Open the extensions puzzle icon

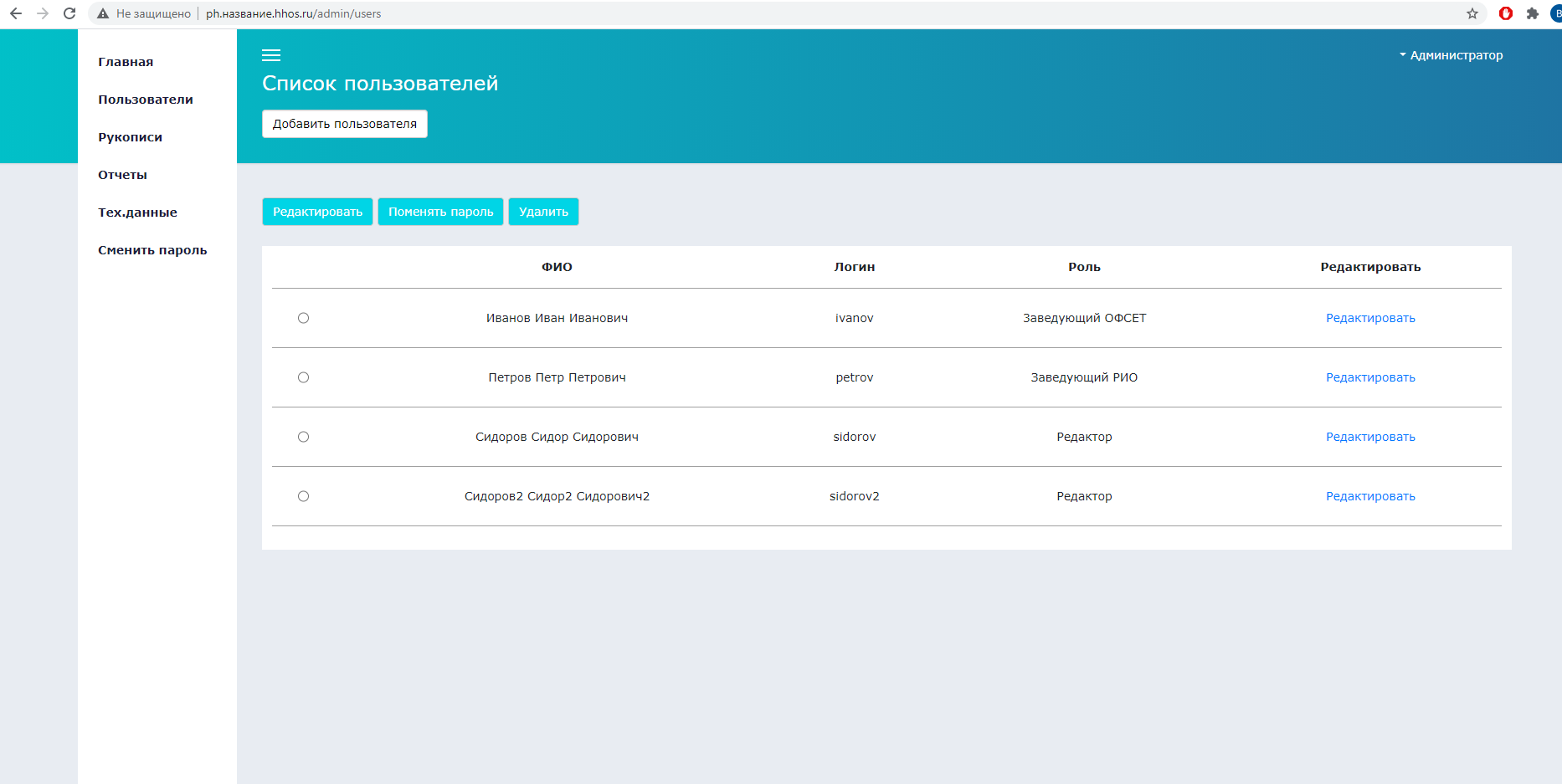(1533, 13)
